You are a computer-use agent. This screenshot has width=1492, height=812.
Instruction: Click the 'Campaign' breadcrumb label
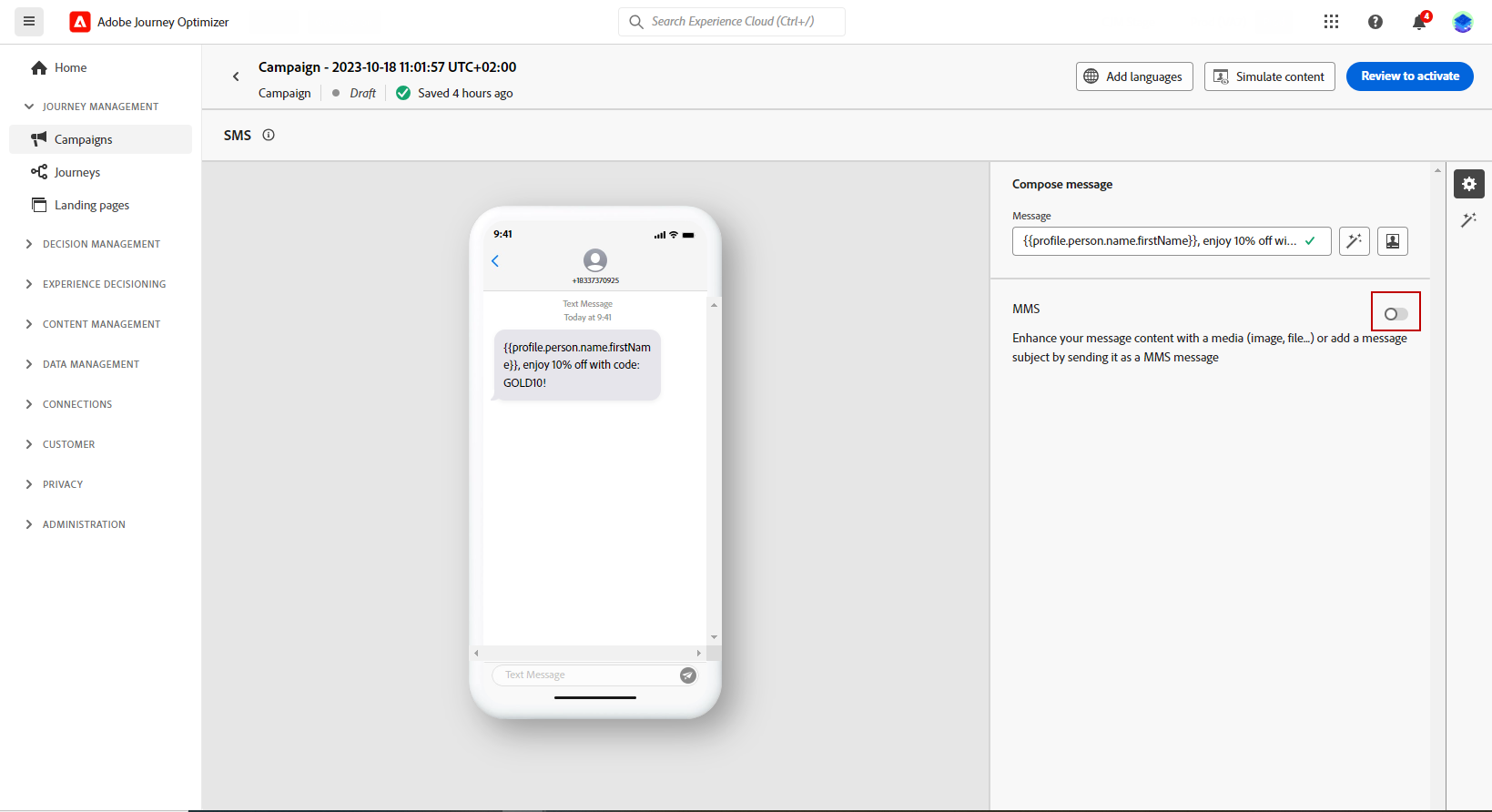[285, 93]
